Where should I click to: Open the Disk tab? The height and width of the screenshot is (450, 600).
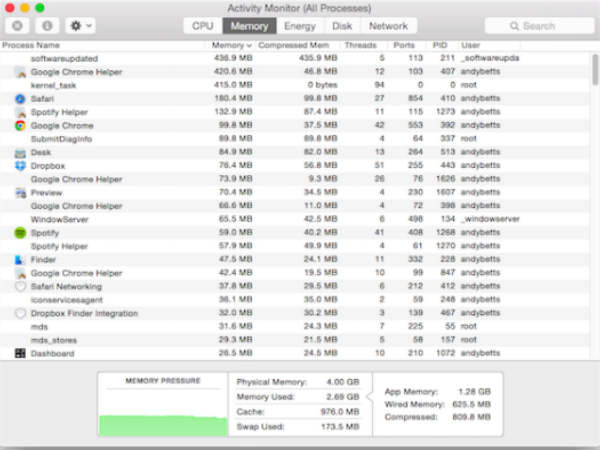pos(342,26)
